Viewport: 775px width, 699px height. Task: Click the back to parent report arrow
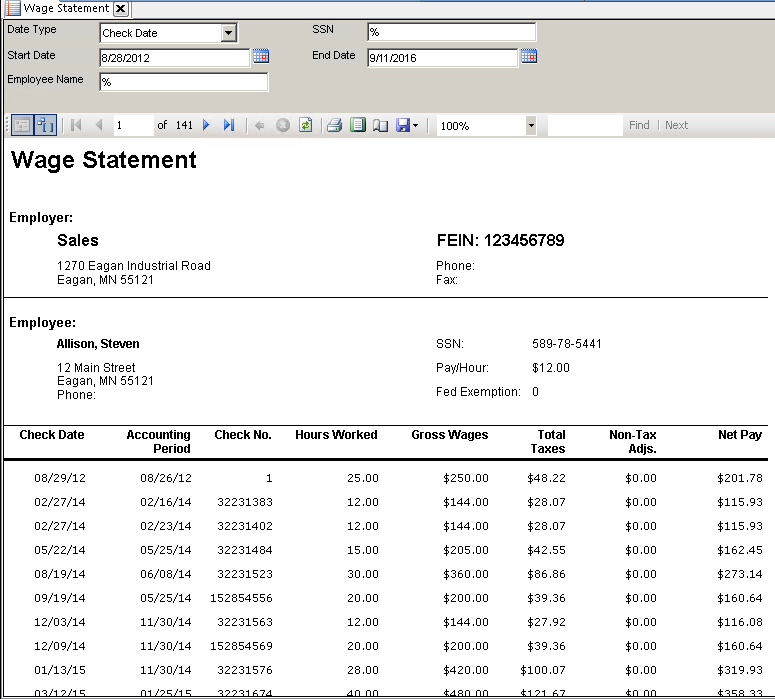259,126
